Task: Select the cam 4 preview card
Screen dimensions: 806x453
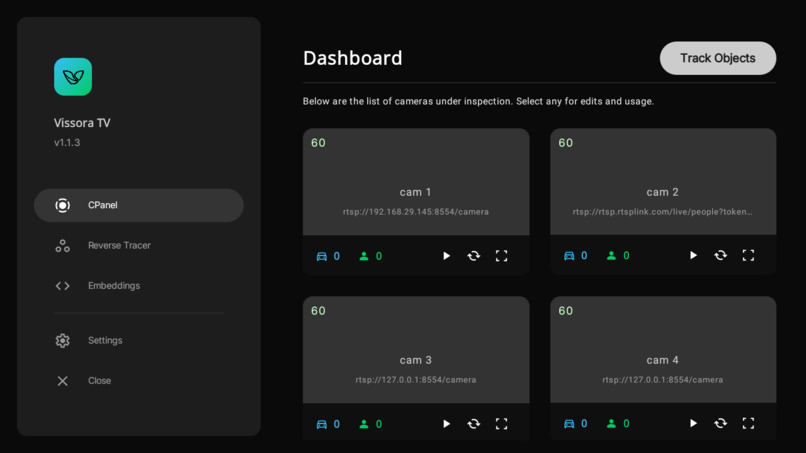Action: (663, 350)
